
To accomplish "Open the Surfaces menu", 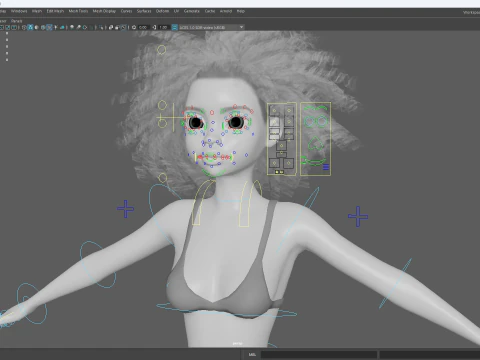I will [144, 11].
